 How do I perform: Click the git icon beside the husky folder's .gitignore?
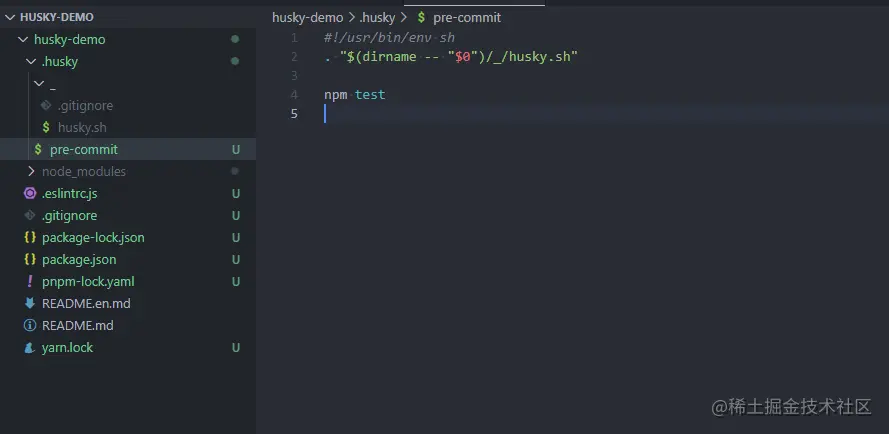tap(46, 106)
